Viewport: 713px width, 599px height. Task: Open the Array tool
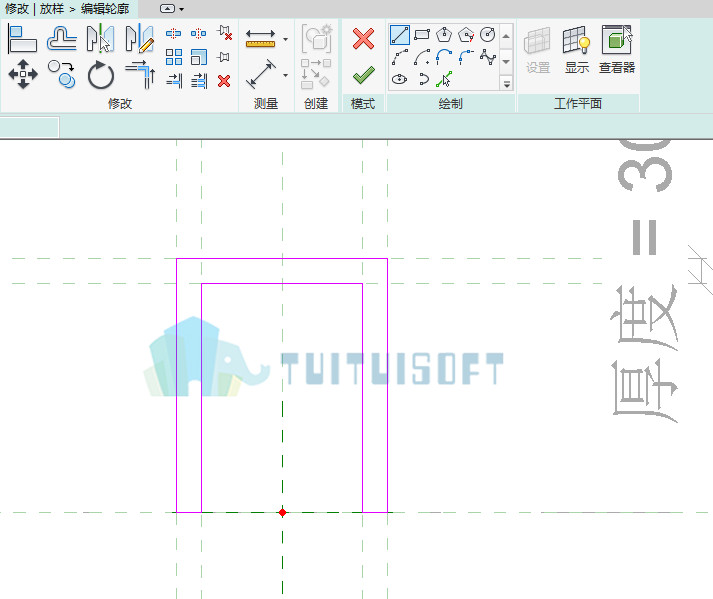(x=174, y=57)
